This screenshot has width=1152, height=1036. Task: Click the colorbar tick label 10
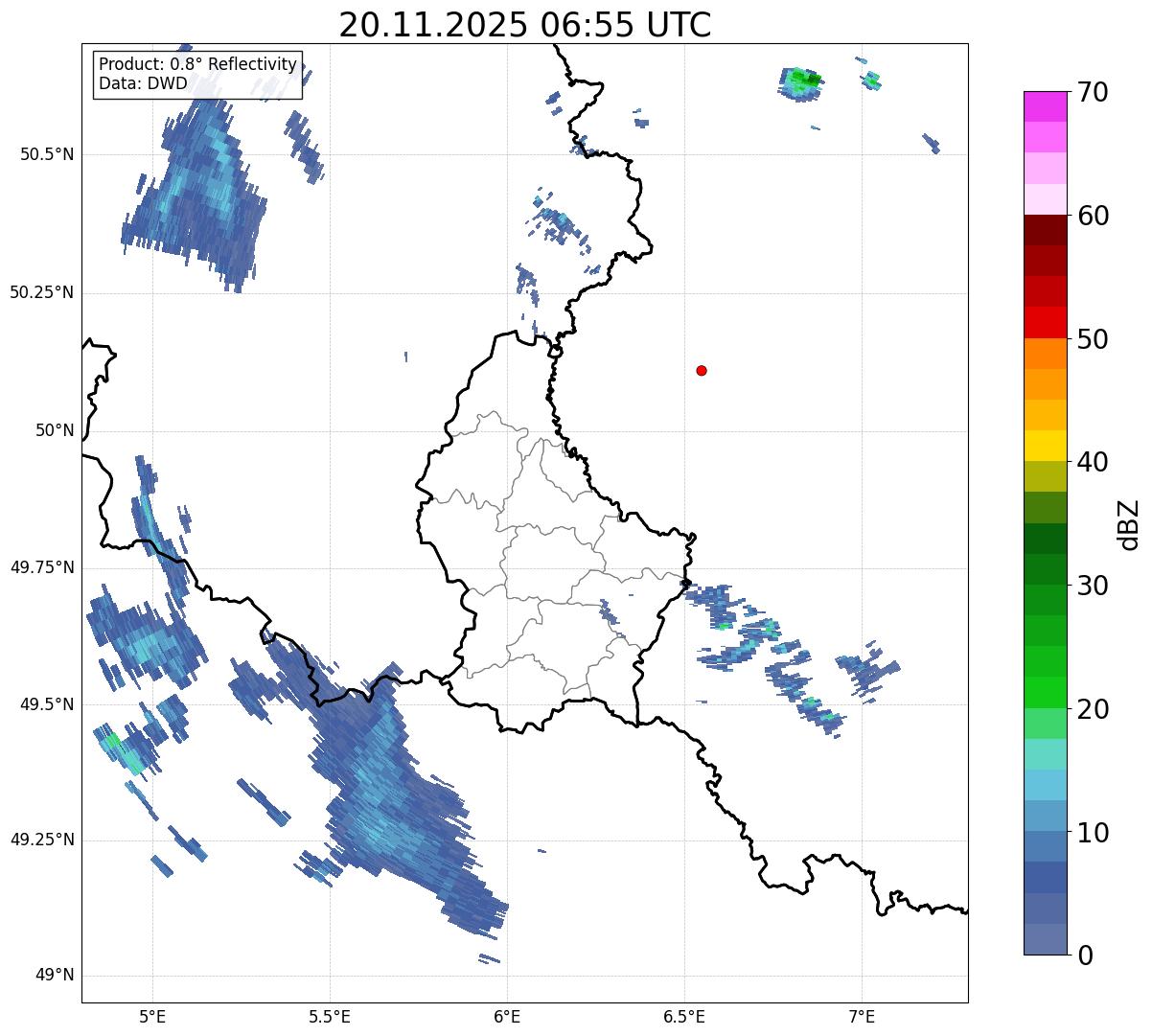click(1093, 833)
